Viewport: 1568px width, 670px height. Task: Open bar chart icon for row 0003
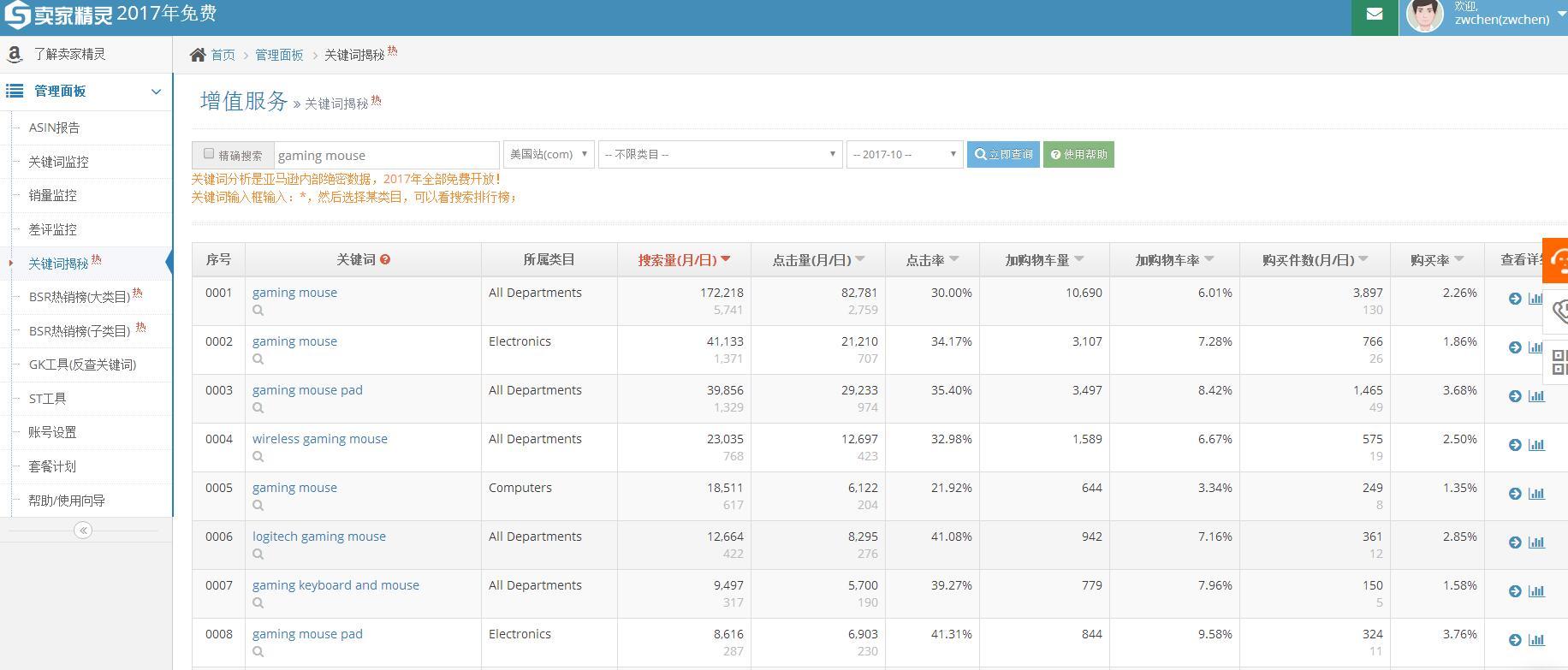[x=1536, y=396]
